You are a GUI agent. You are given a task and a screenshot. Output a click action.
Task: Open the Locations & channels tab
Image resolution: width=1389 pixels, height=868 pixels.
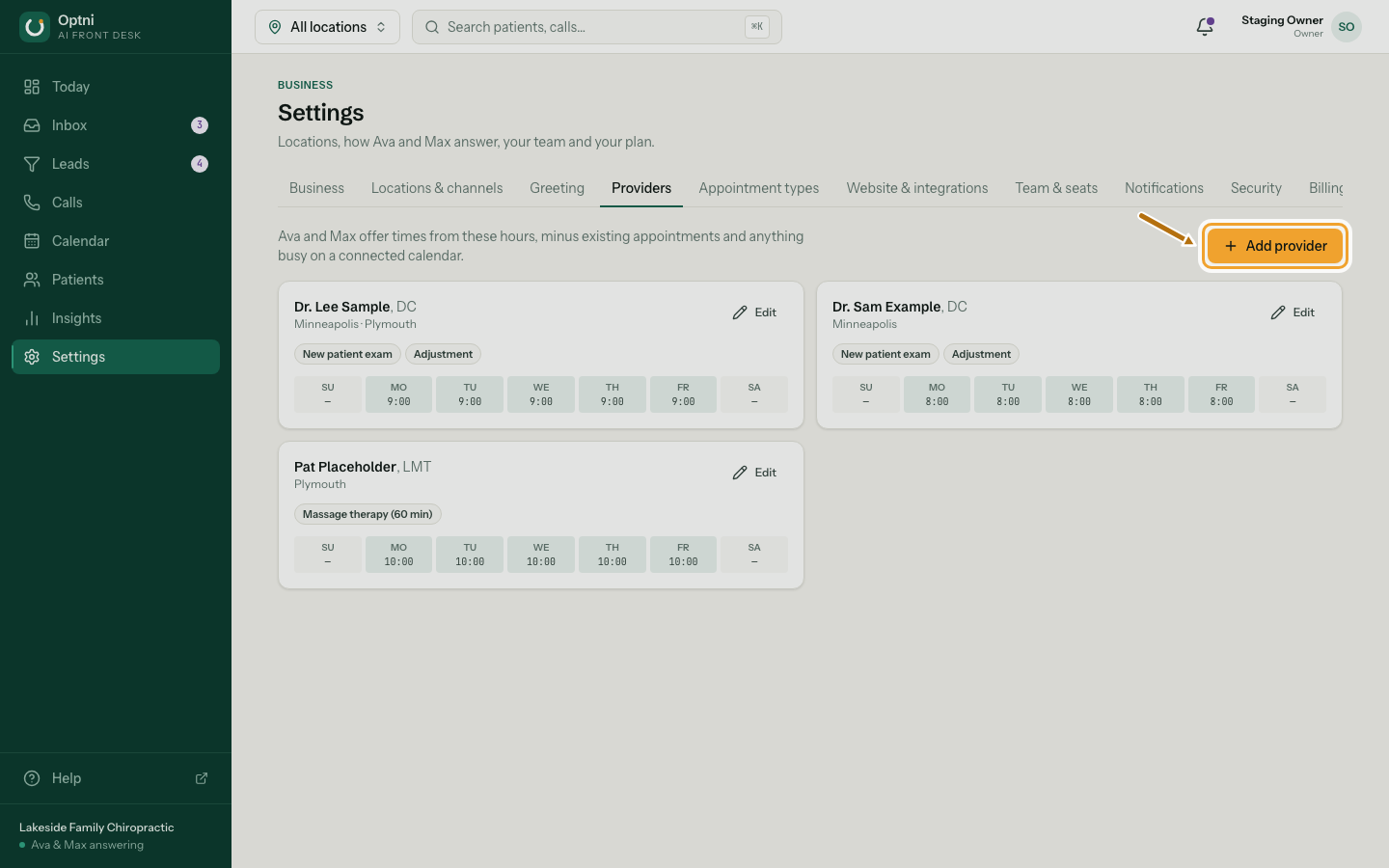tap(437, 188)
